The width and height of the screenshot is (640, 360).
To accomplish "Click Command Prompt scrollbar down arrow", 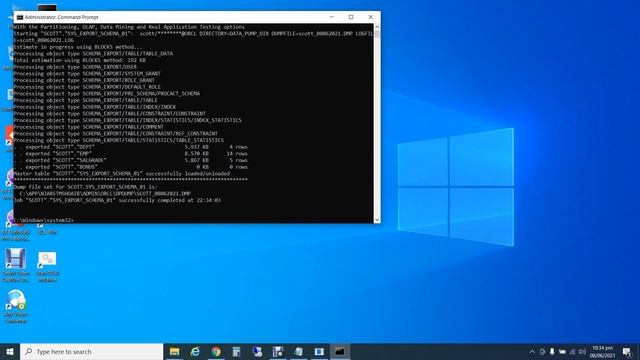I will (x=377, y=220).
